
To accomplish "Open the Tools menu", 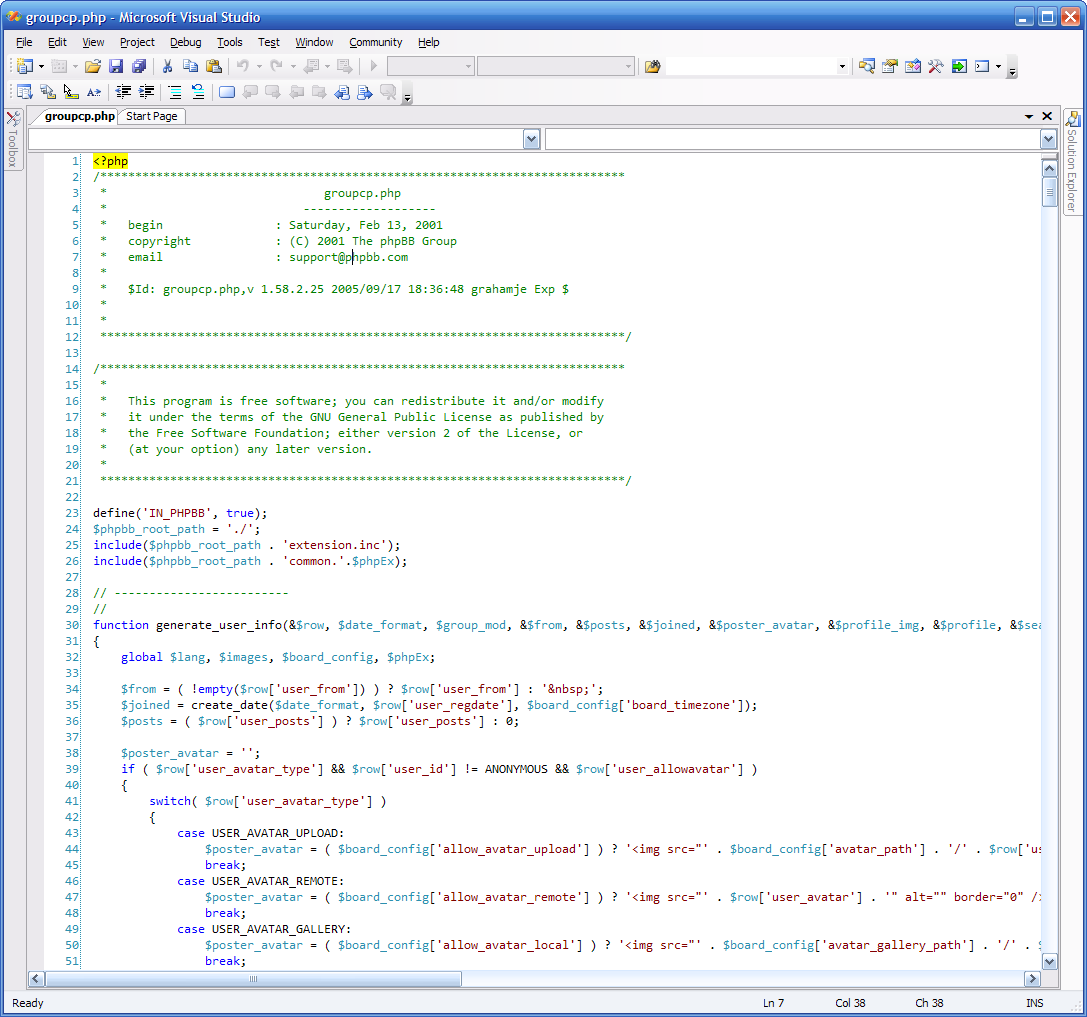I will [x=229, y=42].
